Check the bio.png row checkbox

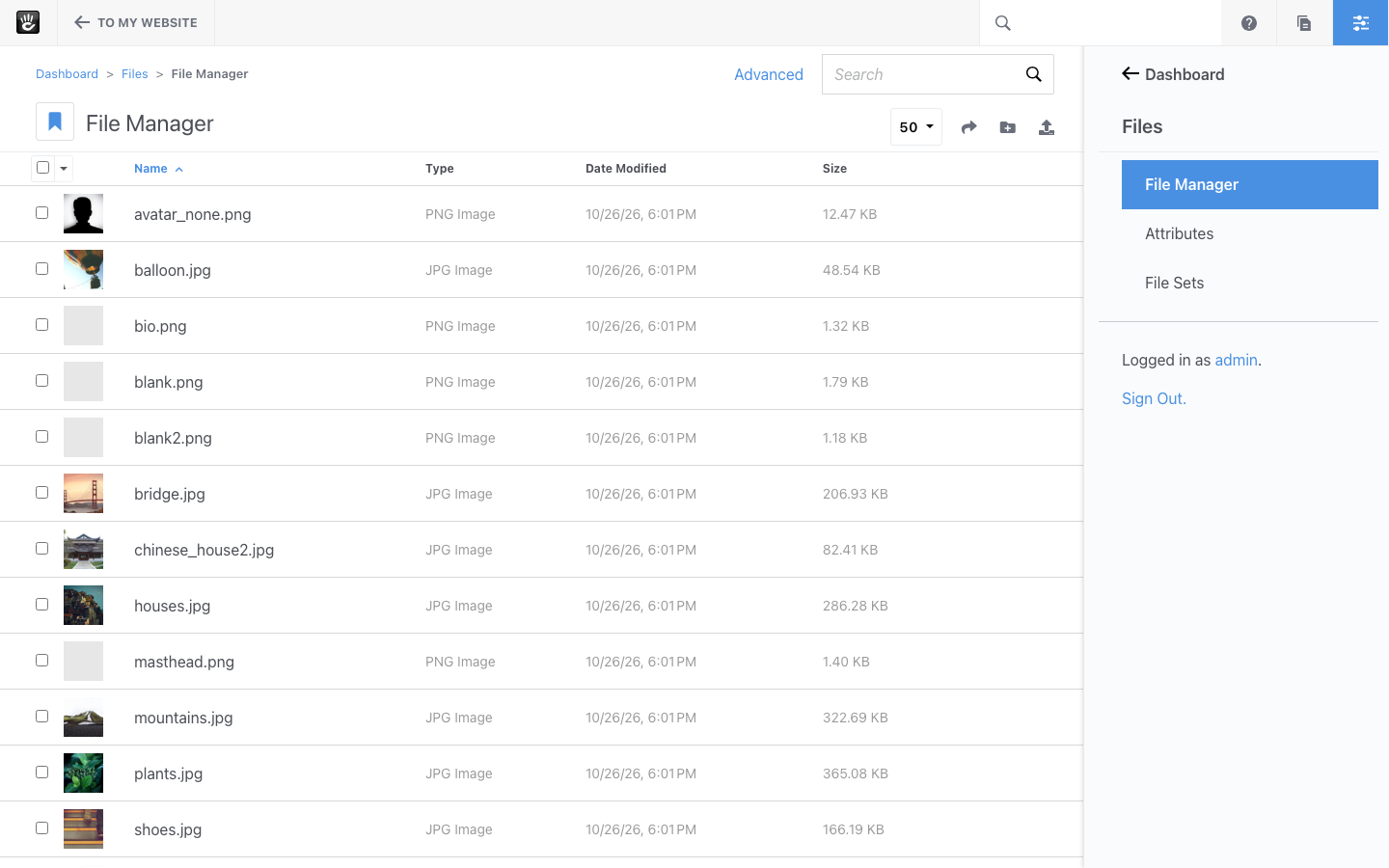[x=41, y=325]
